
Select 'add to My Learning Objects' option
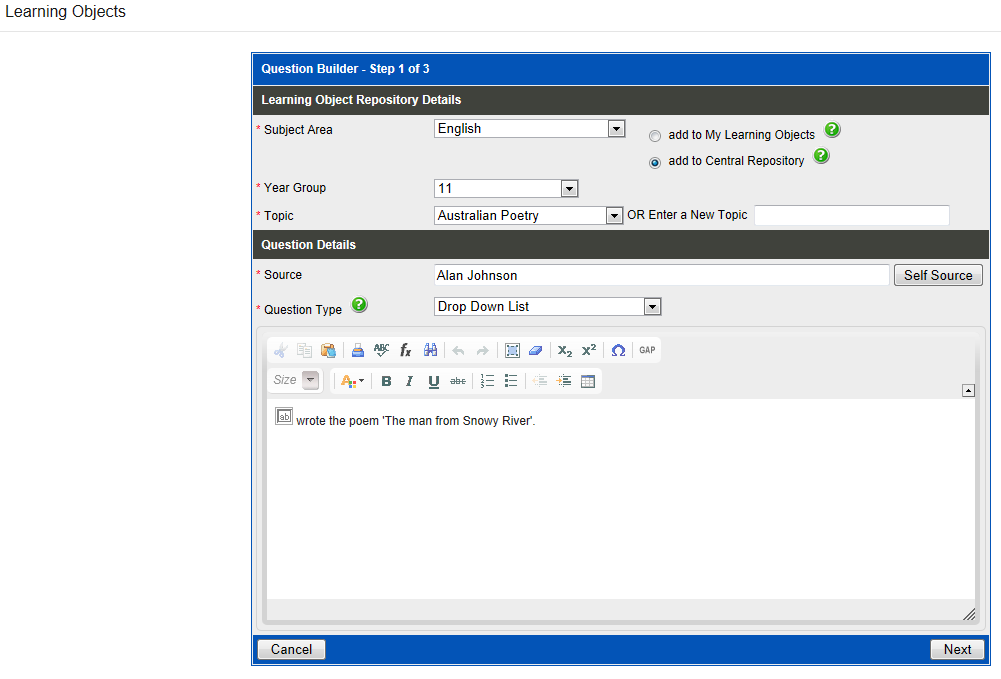pos(655,136)
